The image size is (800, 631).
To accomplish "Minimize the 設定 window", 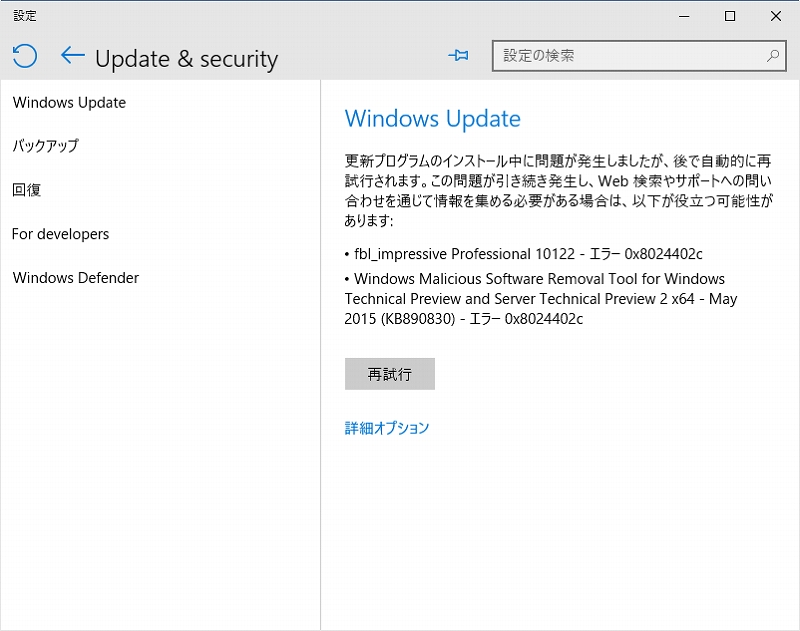I will [x=684, y=16].
